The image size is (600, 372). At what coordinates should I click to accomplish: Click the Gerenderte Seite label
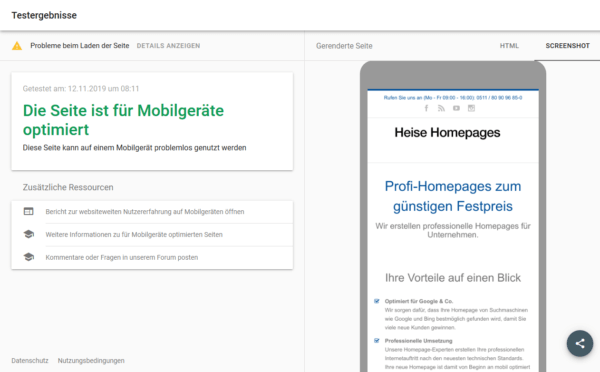coord(344,46)
